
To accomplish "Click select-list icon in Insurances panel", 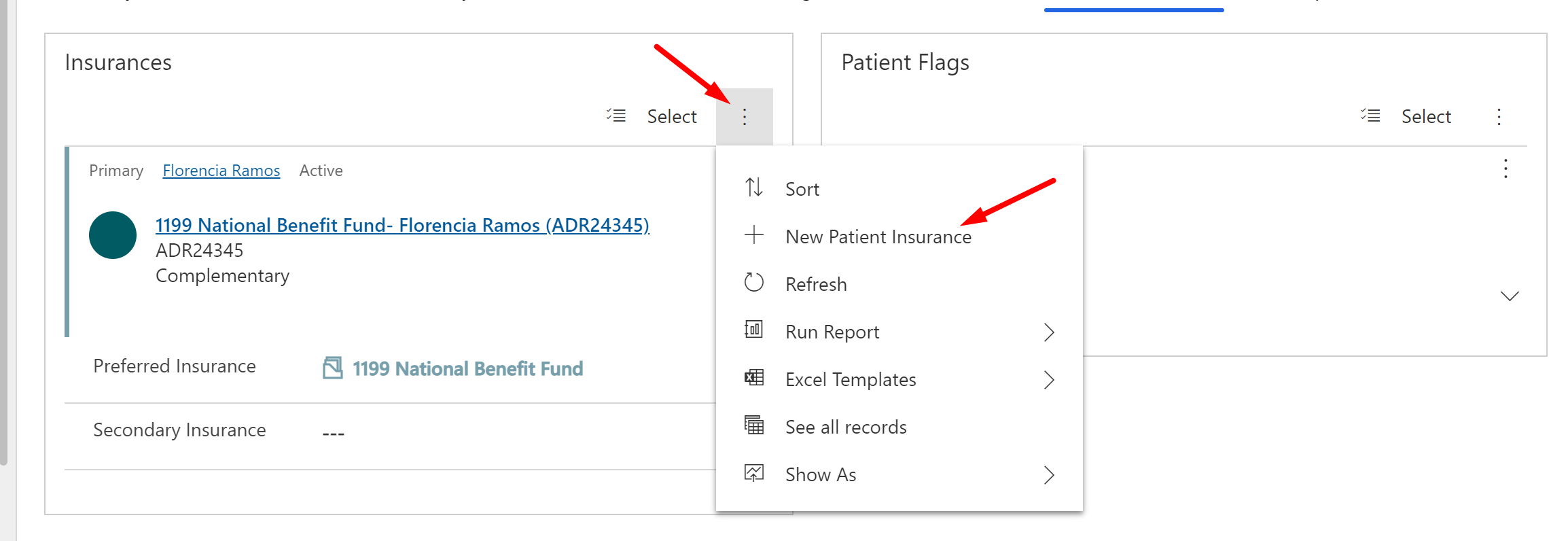I will [x=616, y=116].
